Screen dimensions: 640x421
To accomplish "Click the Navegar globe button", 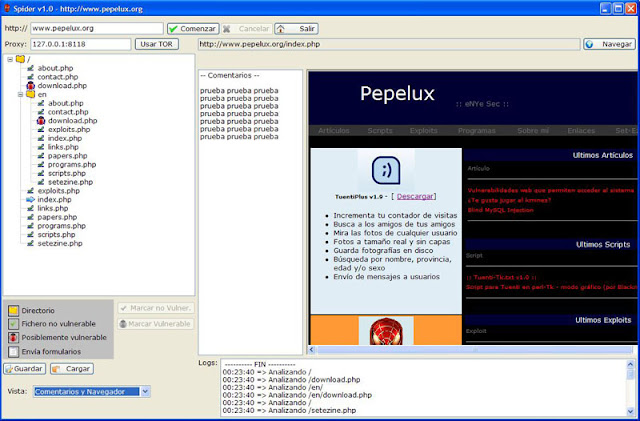I will pos(608,44).
